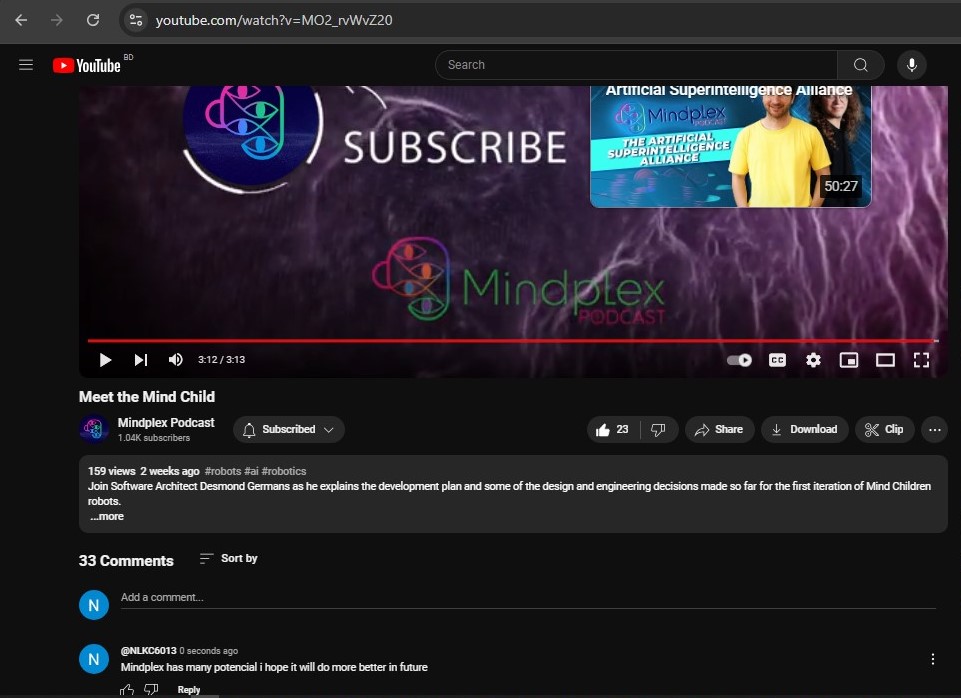Seek on the red video progress bar
This screenshot has width=961, height=698.
pos(512,340)
